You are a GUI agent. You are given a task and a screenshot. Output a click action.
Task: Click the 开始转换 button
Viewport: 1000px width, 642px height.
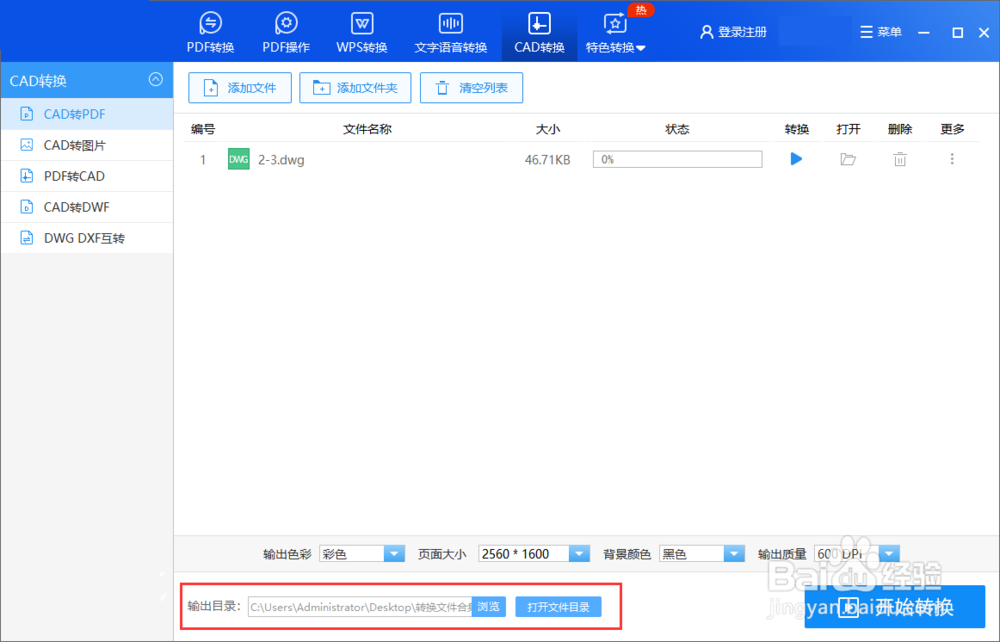click(895, 607)
